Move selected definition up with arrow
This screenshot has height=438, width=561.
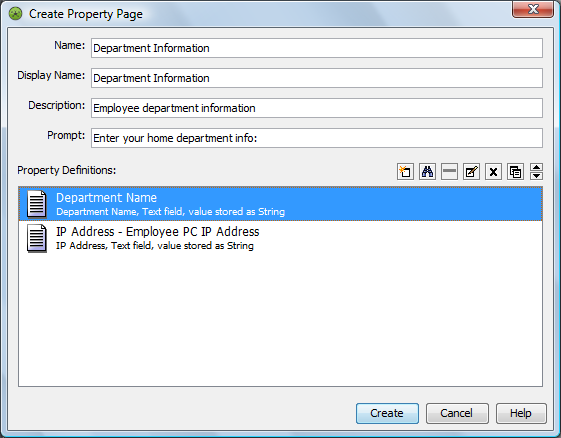[x=536, y=167]
